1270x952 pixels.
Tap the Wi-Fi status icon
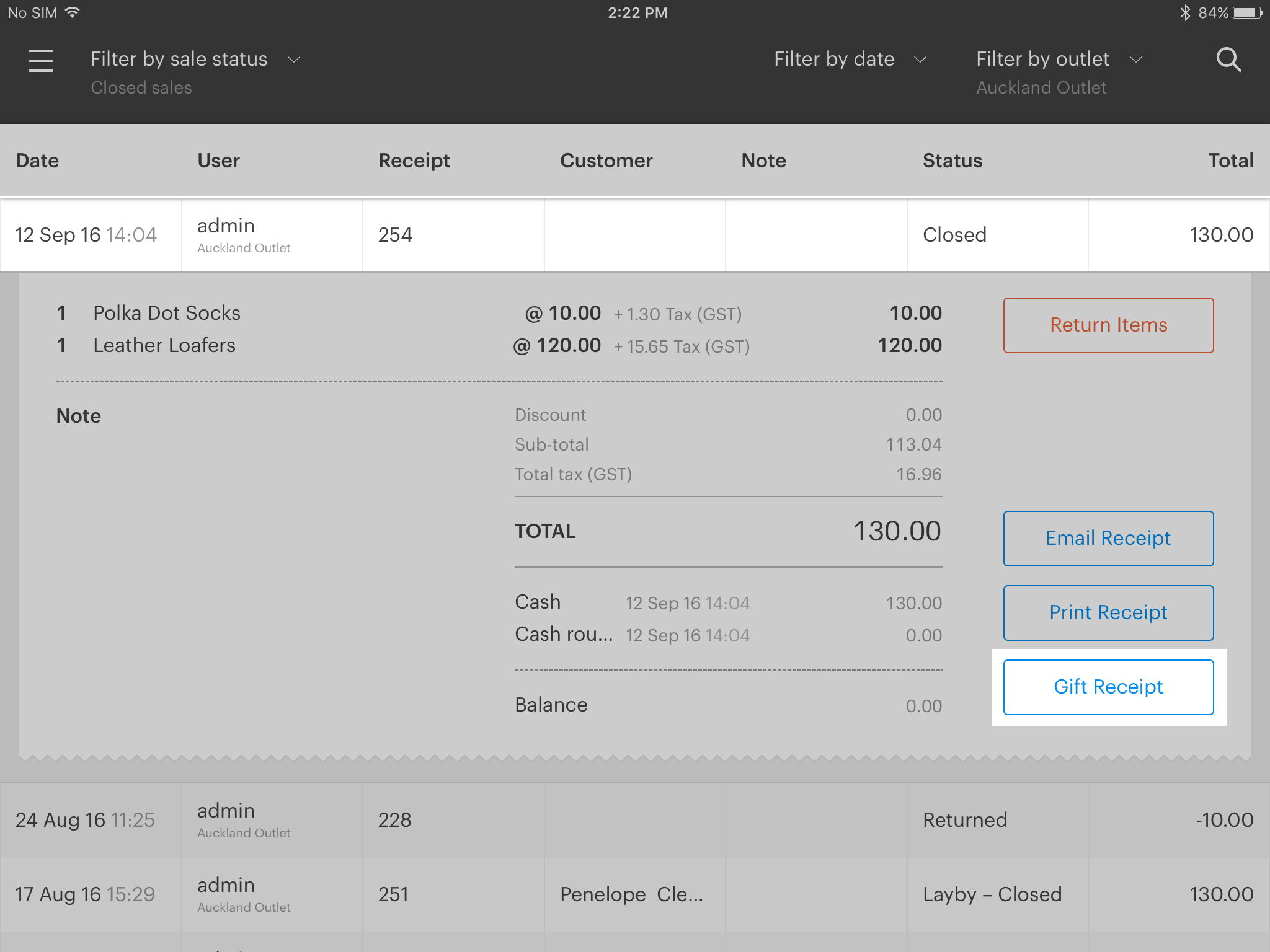73,13
